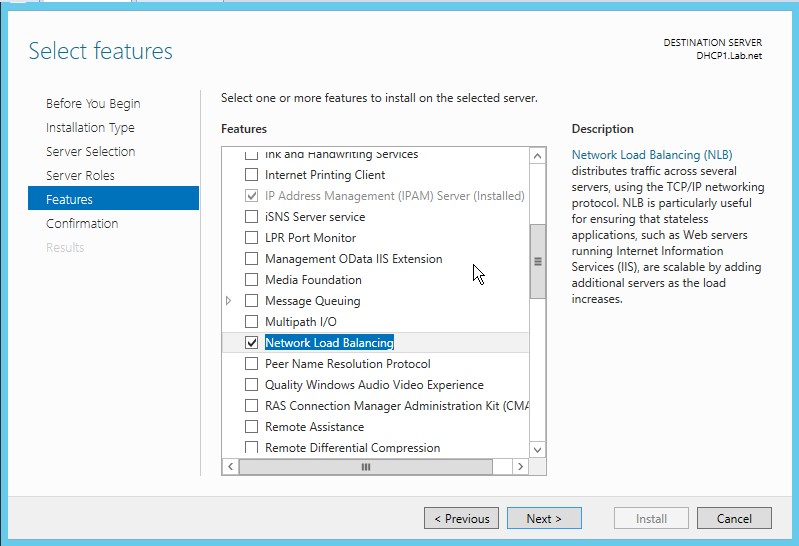Image resolution: width=799 pixels, height=546 pixels.
Task: Expand the Message Queuing tree node
Action: (229, 301)
